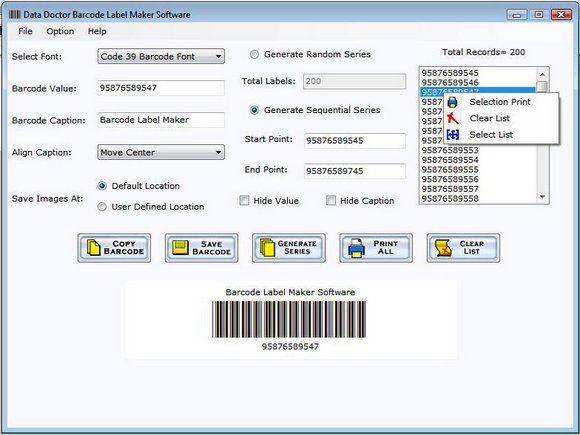
Task: Open the File menu
Action: [x=25, y=31]
